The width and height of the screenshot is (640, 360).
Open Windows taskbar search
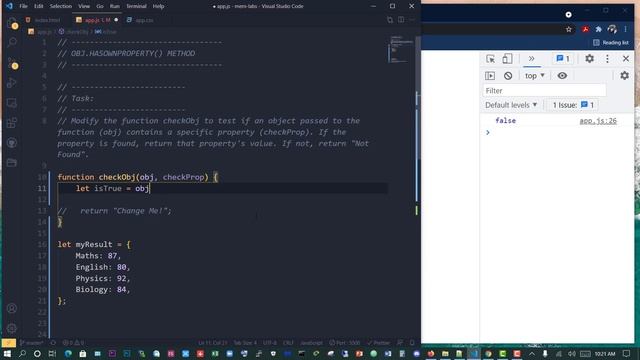coord(22,353)
